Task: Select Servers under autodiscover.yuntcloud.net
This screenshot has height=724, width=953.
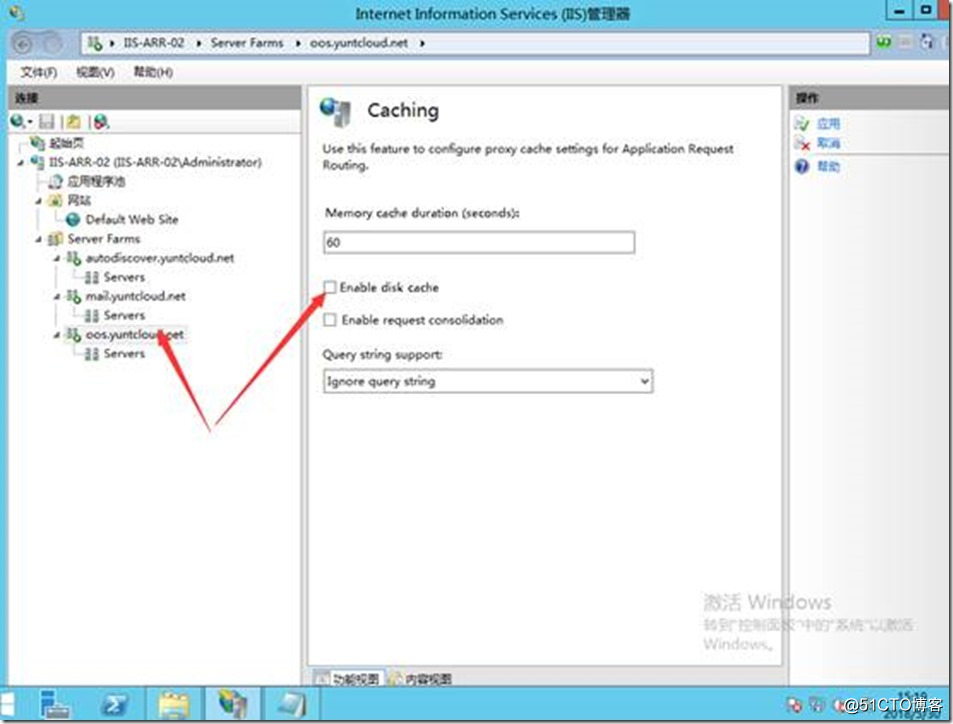Action: pyautogui.click(x=124, y=277)
